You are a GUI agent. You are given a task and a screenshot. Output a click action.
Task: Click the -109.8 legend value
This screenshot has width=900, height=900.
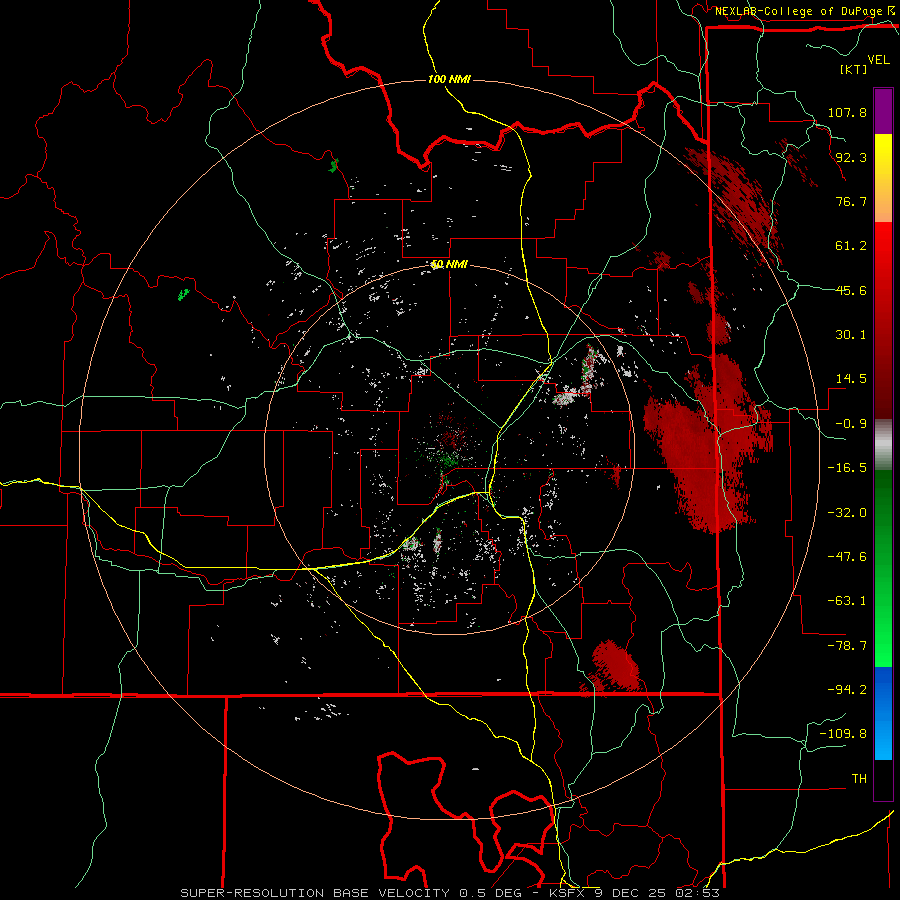click(x=843, y=734)
